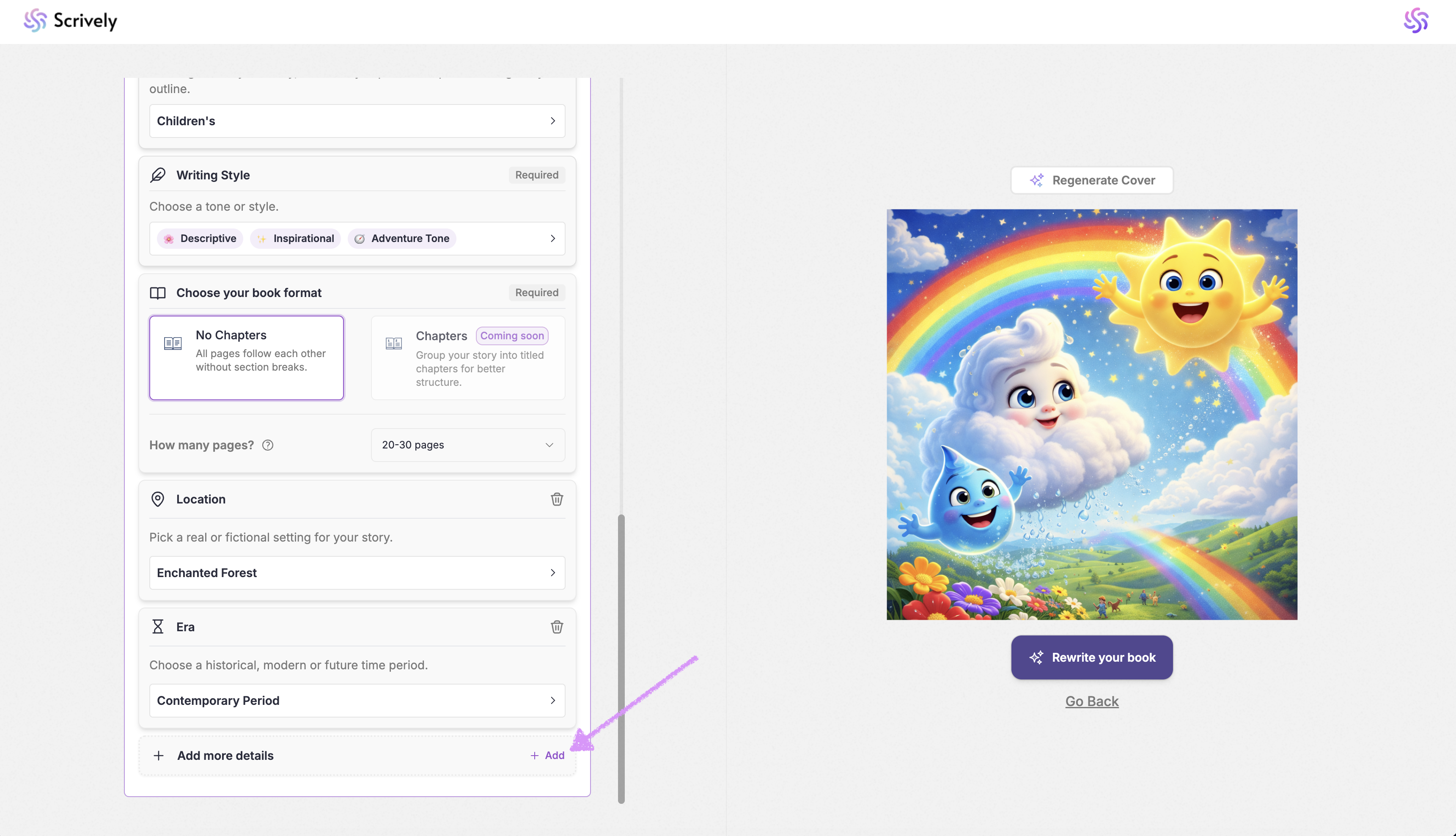Click the Adventure Tone style chip

pos(402,238)
